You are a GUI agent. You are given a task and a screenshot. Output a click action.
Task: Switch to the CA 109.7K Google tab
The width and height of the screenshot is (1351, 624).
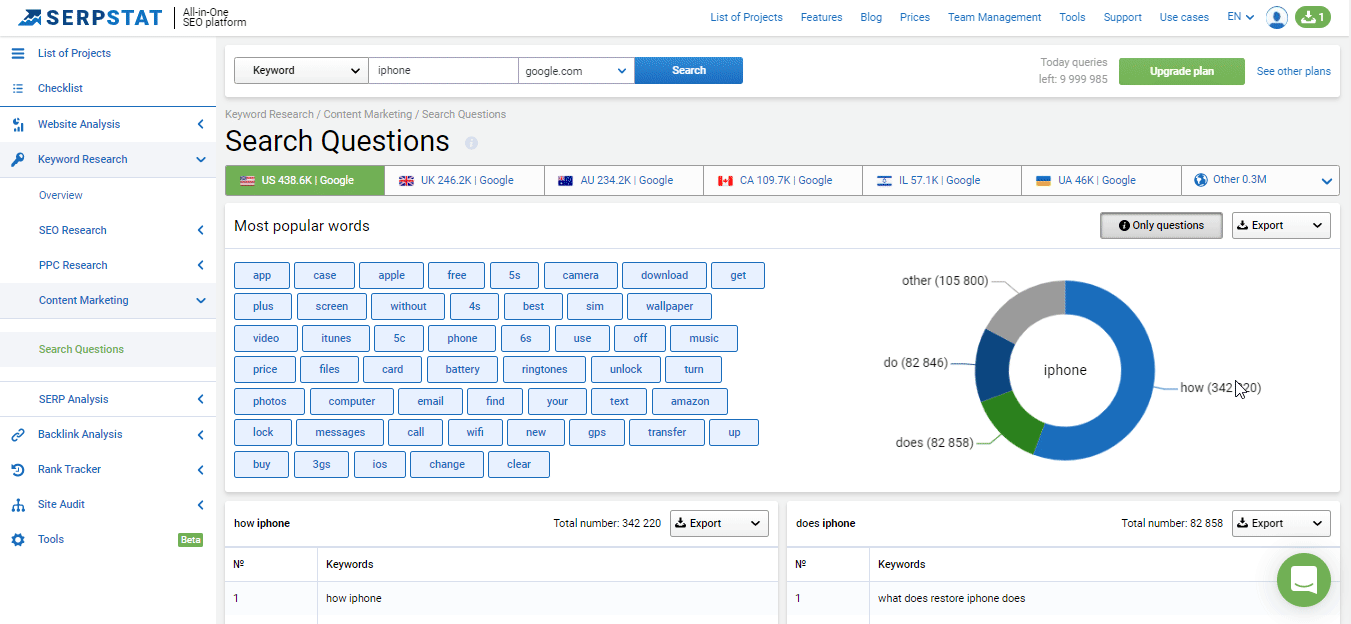783,180
